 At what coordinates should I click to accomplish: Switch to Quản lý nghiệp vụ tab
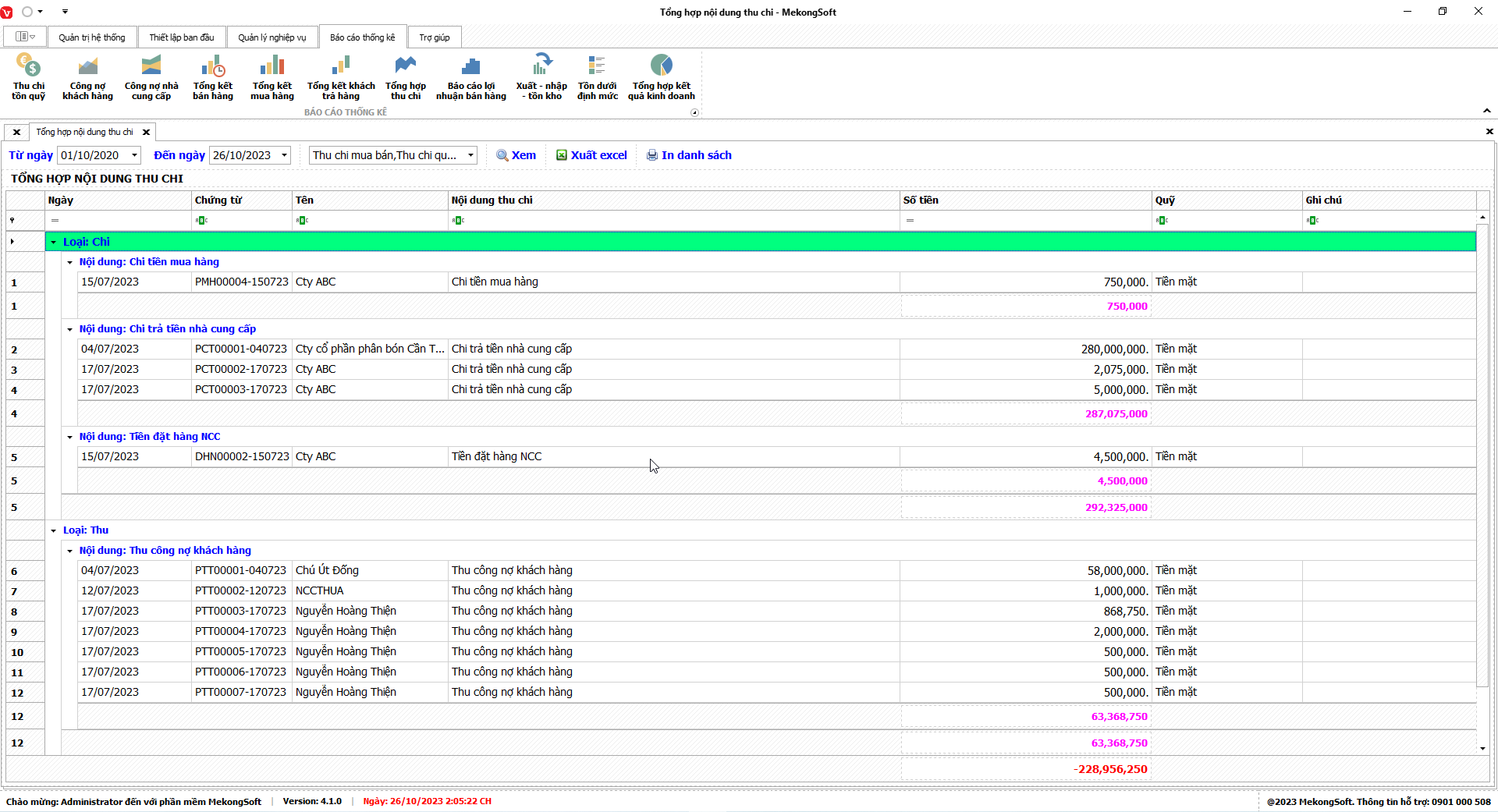point(272,37)
